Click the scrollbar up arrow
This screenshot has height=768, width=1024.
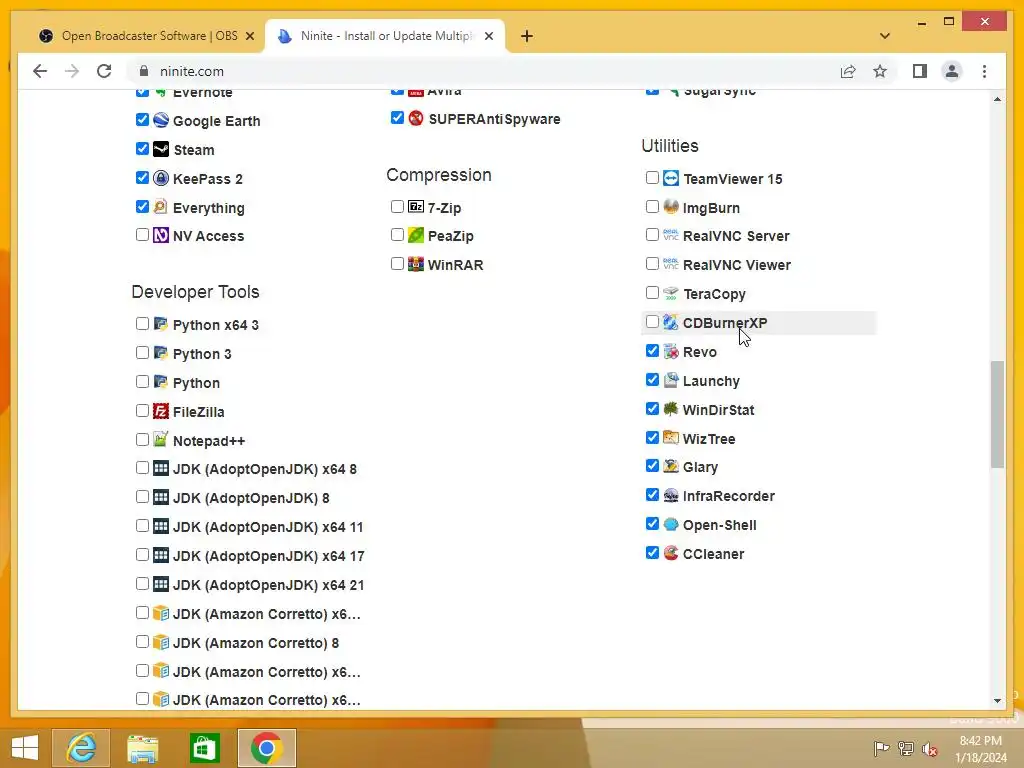[997, 99]
